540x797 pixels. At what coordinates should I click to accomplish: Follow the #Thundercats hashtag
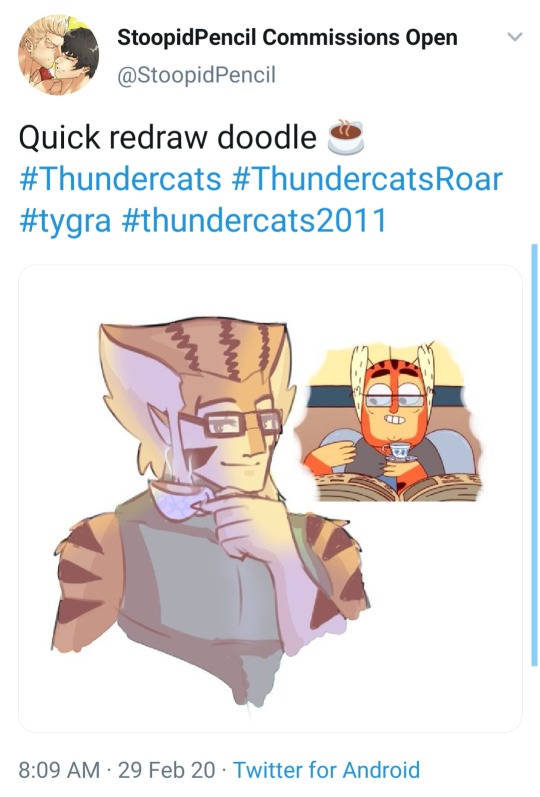[x=121, y=179]
